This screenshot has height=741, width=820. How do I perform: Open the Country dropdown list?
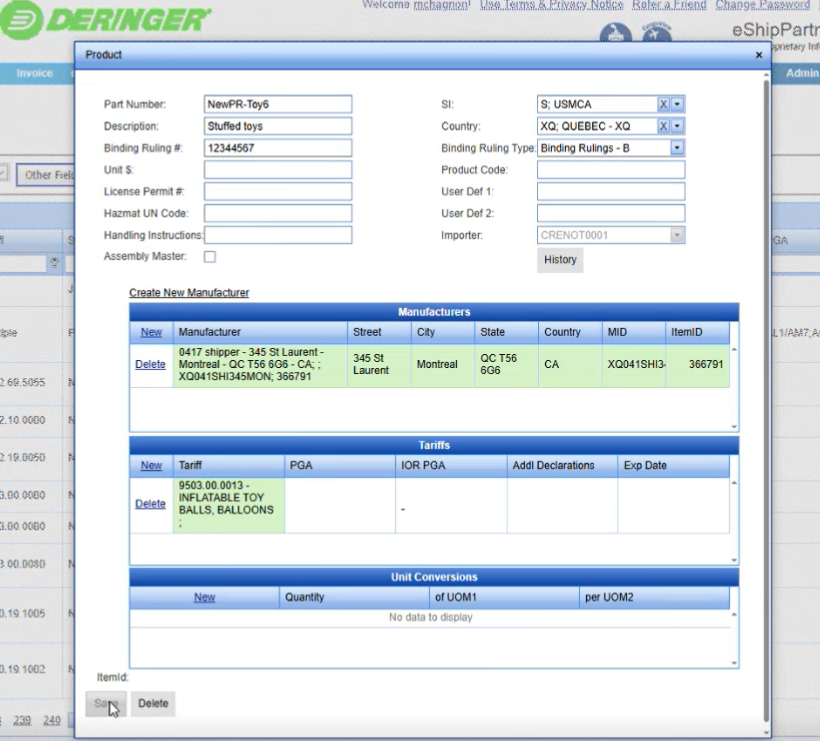677,126
